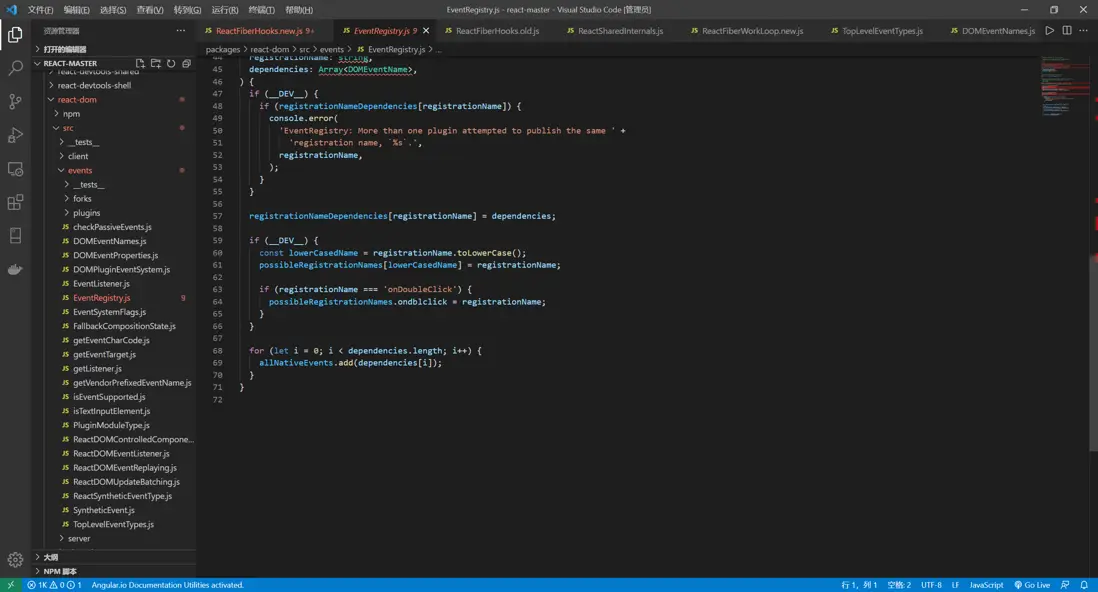Image resolution: width=1098 pixels, height=592 pixels.
Task: Open the Source Control view
Action: point(15,102)
